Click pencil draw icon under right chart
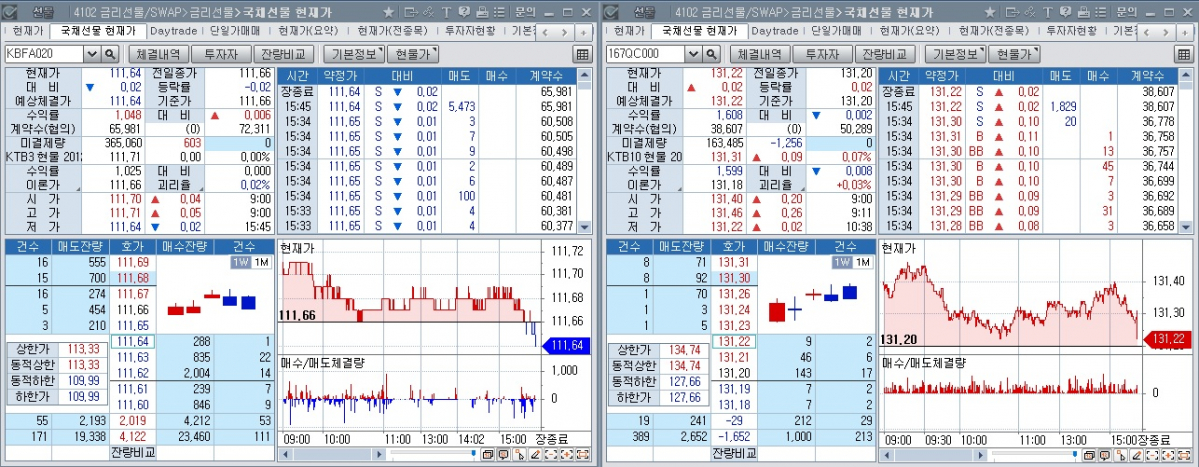Viewport: 1199px width, 467px height. tap(1136, 455)
